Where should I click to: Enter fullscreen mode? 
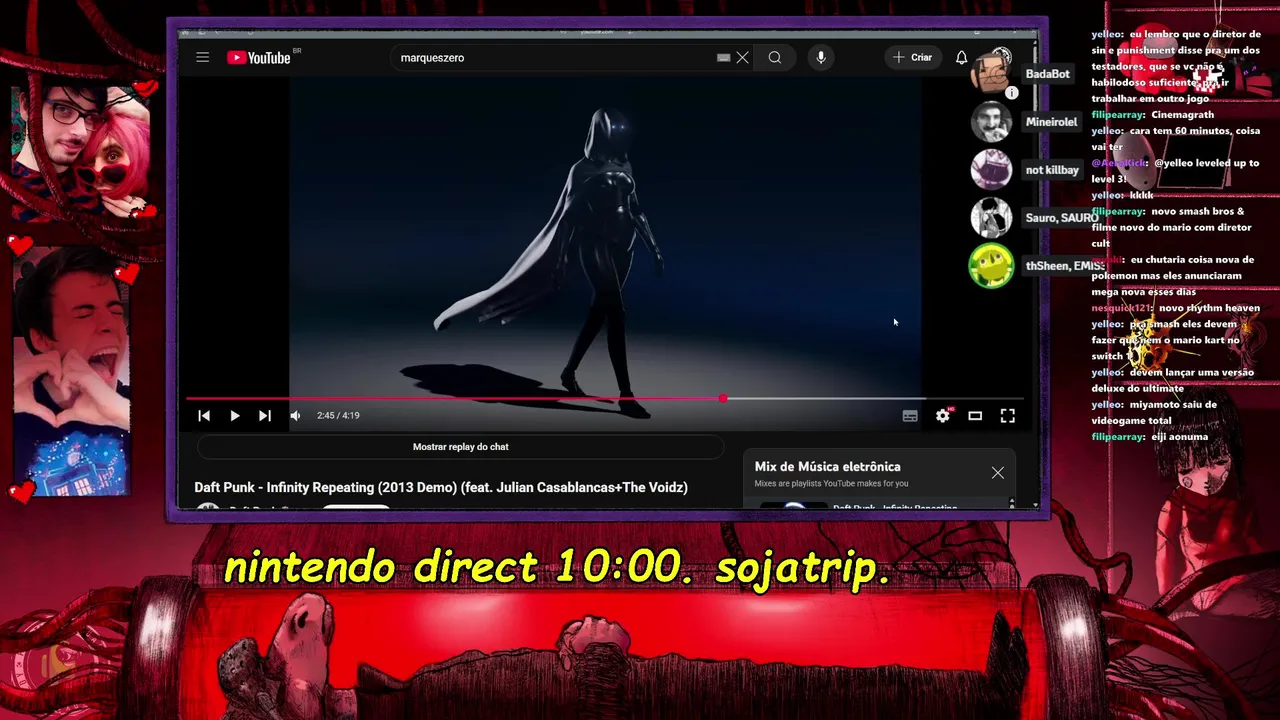click(1007, 416)
